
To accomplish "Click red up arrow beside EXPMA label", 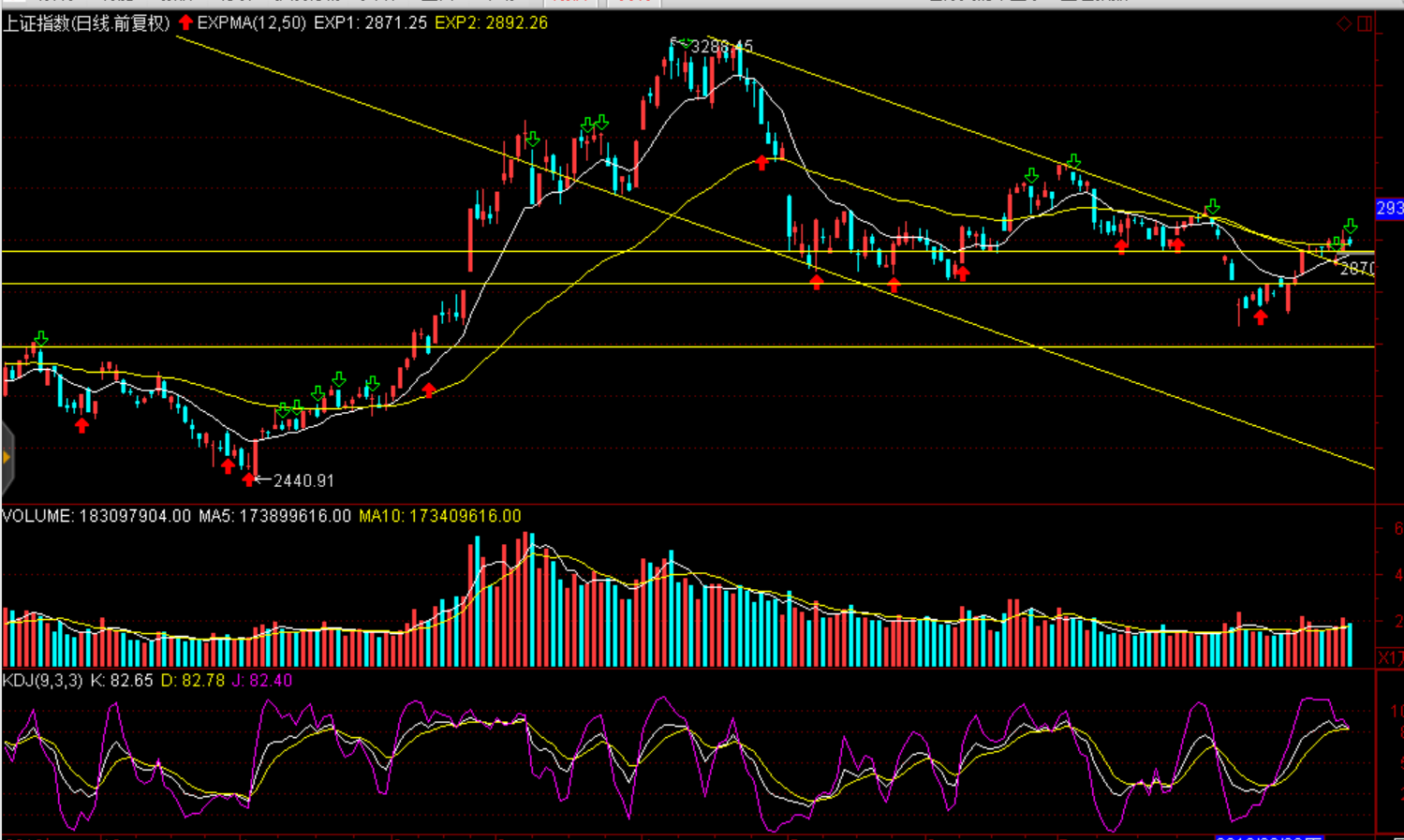I will pos(185,22).
